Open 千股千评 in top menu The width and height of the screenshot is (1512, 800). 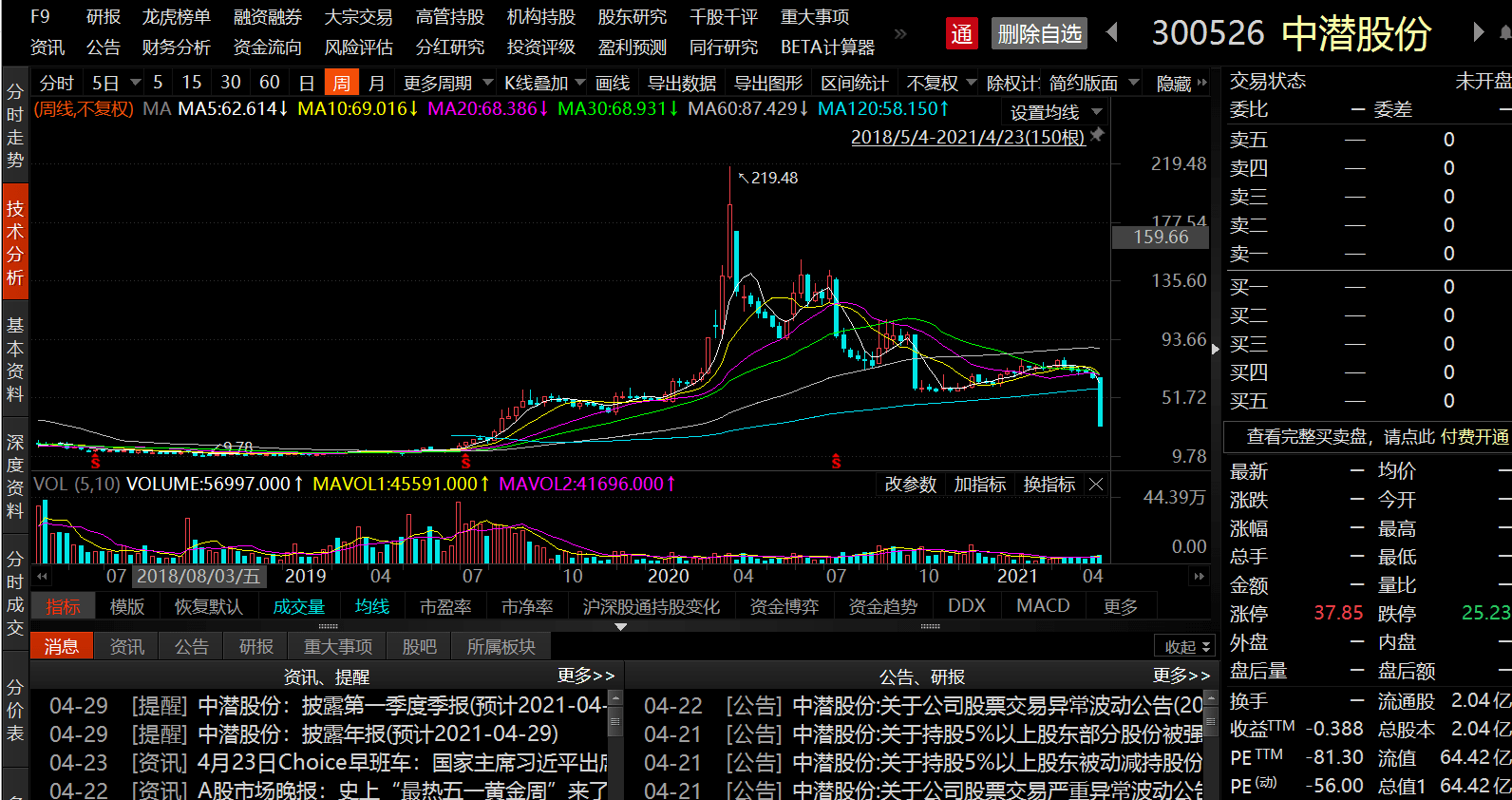coord(724,17)
